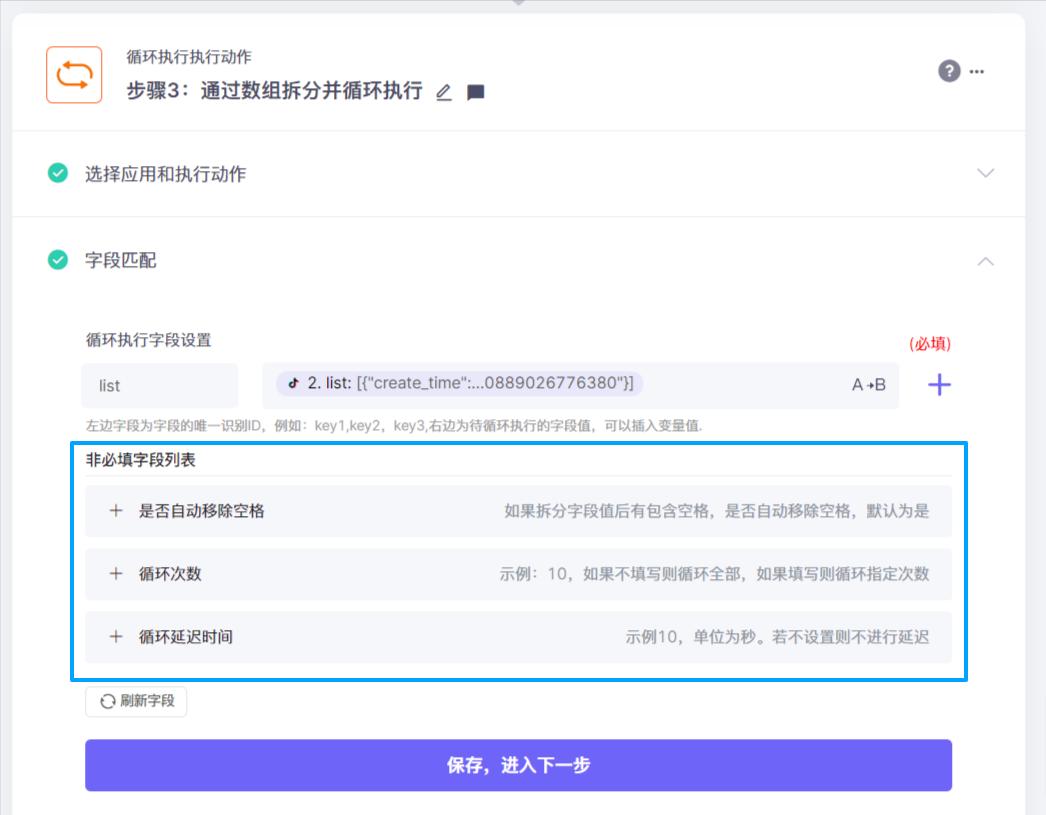The height and width of the screenshot is (815, 1046).
Task: Expand the 循环延迟时间 optional field
Action: (x=117, y=636)
